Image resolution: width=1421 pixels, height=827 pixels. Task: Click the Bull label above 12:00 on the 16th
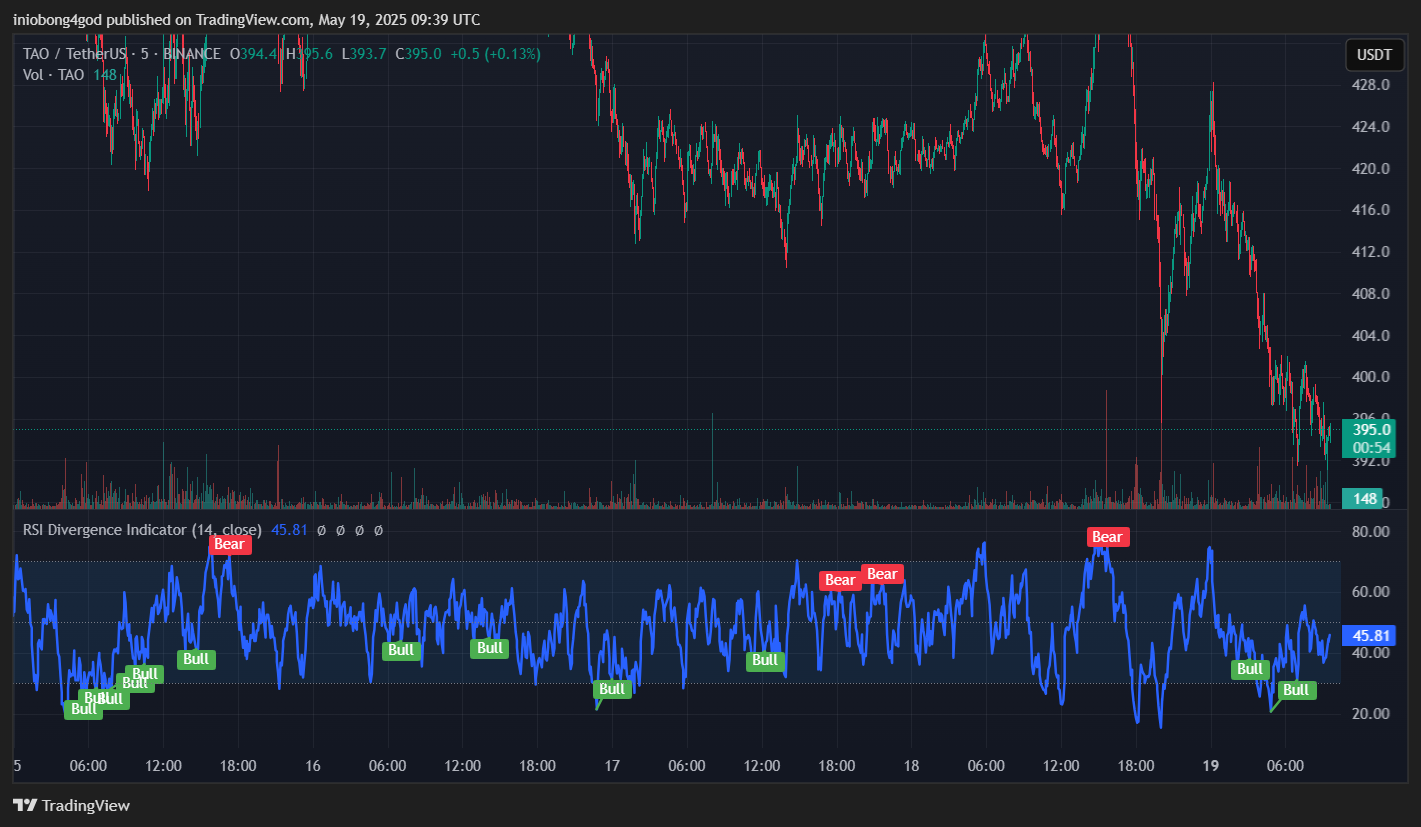click(490, 648)
